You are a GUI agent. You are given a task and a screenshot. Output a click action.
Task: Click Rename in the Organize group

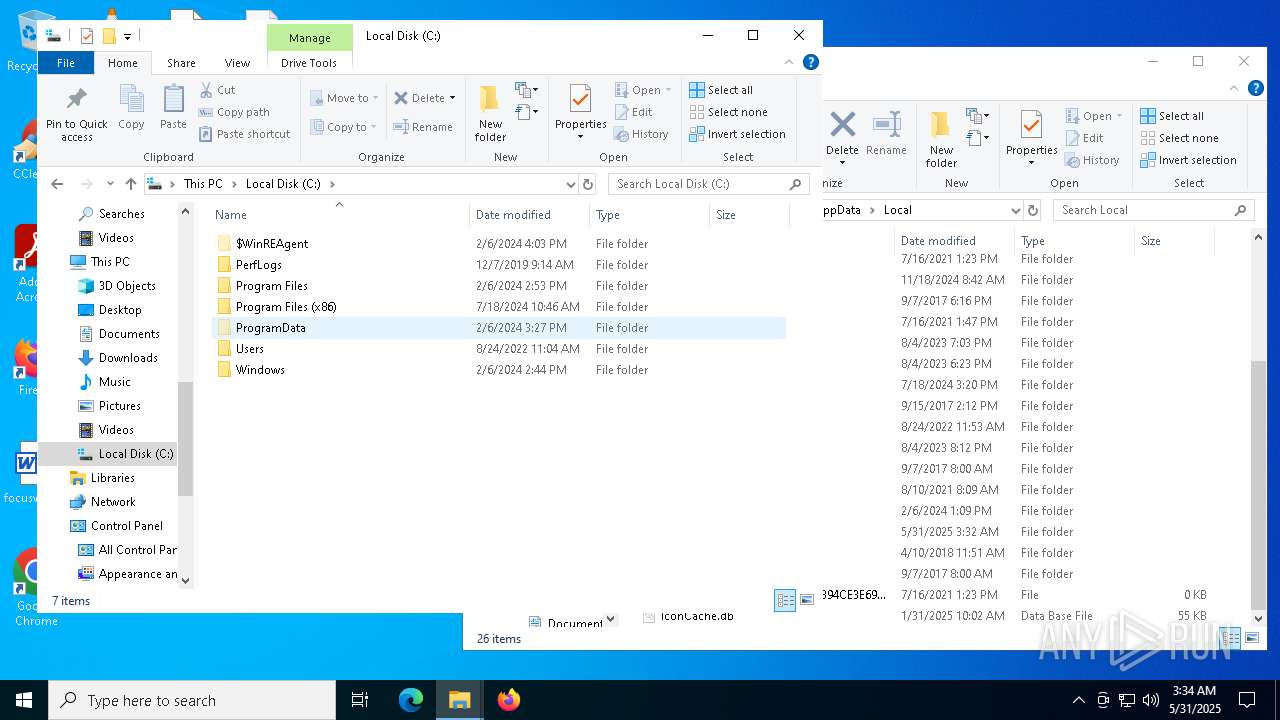(423, 127)
